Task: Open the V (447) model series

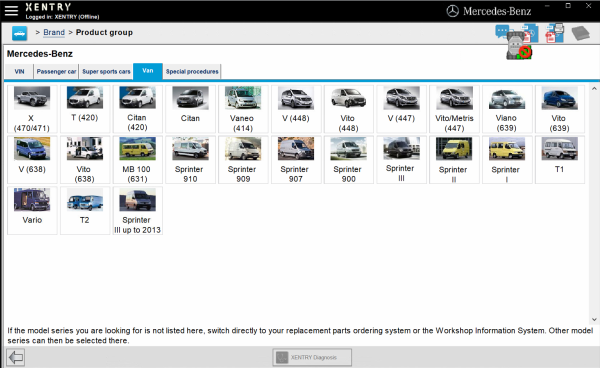Action: (401, 109)
